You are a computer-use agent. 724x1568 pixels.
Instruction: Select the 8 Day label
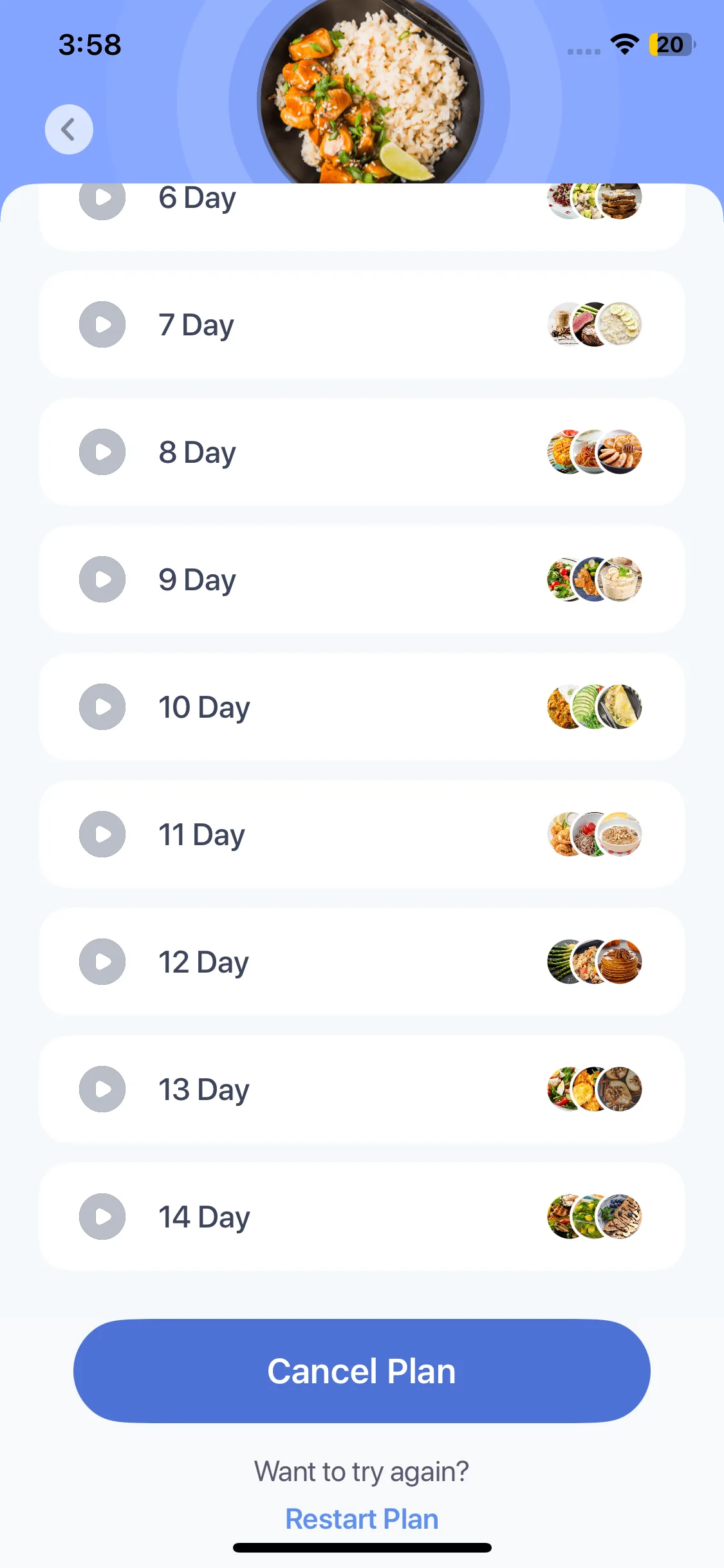pos(197,453)
